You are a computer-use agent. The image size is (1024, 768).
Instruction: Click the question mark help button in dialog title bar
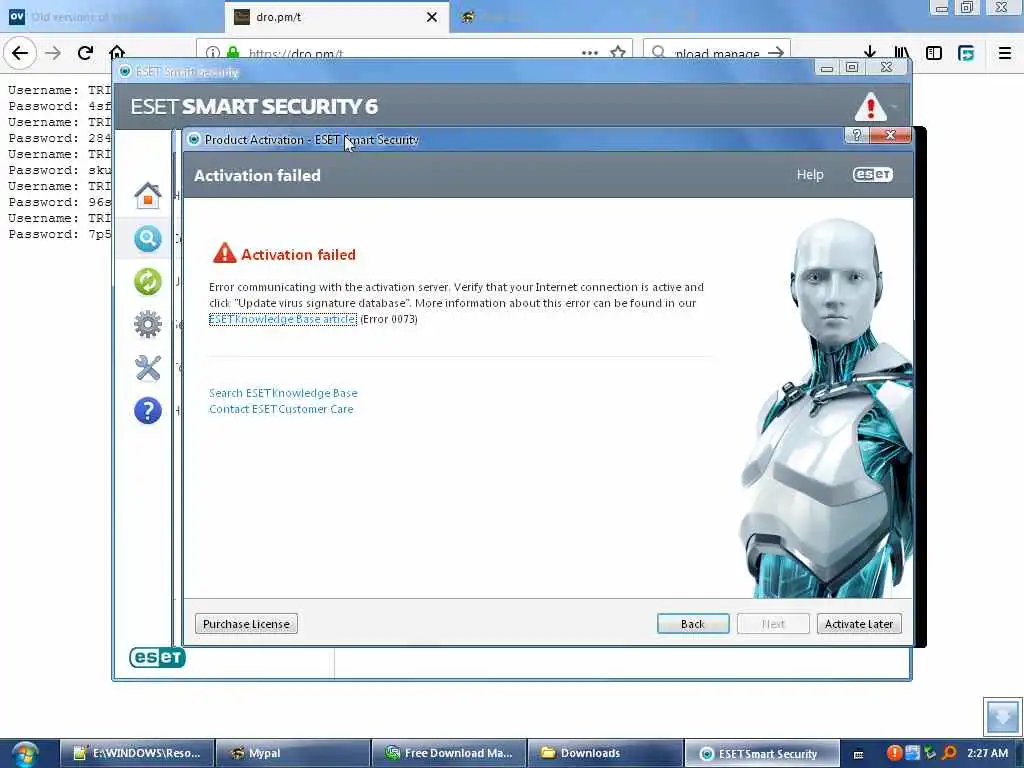coord(857,135)
